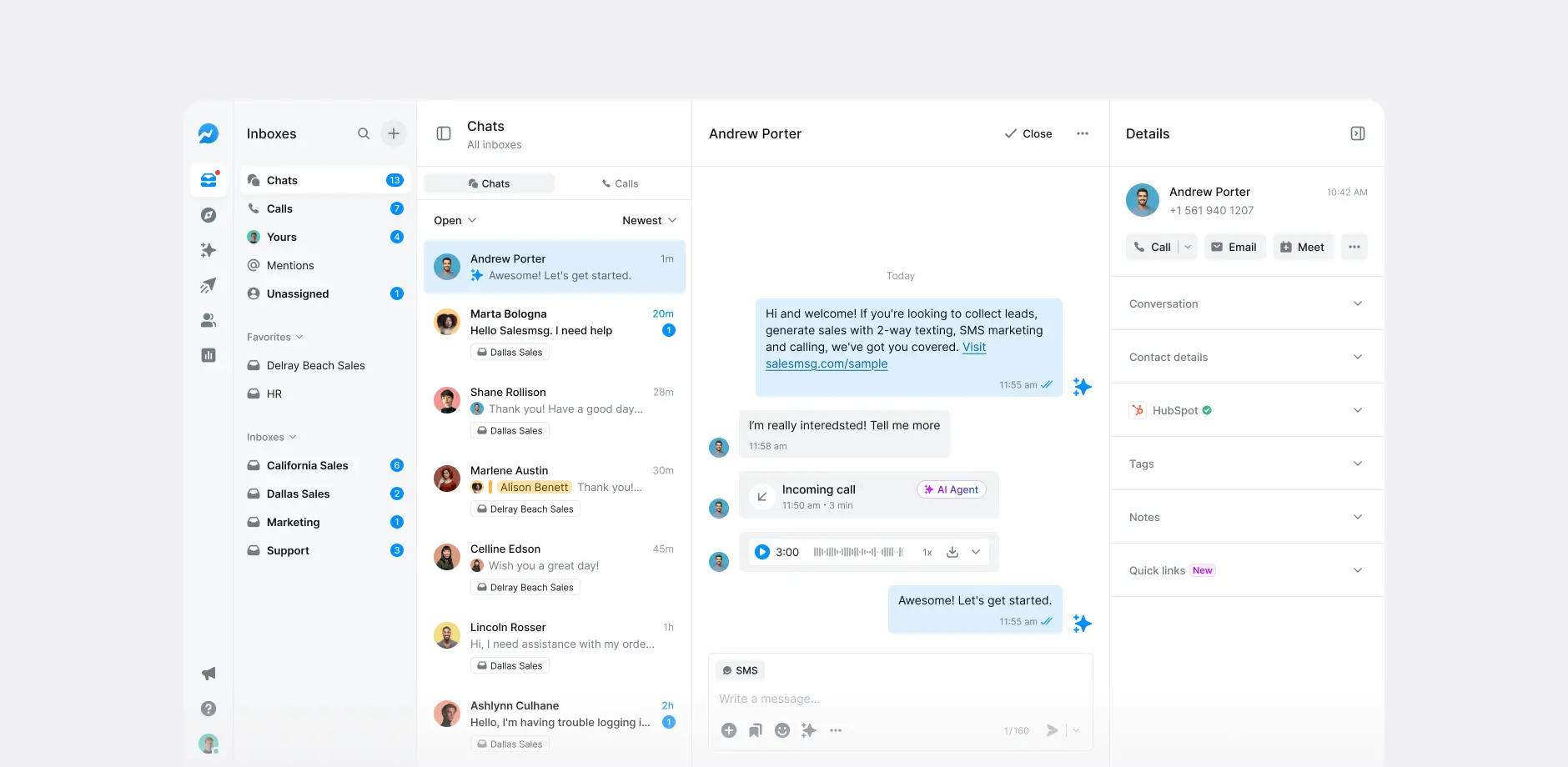Expand the call recording chevron

[x=976, y=552]
